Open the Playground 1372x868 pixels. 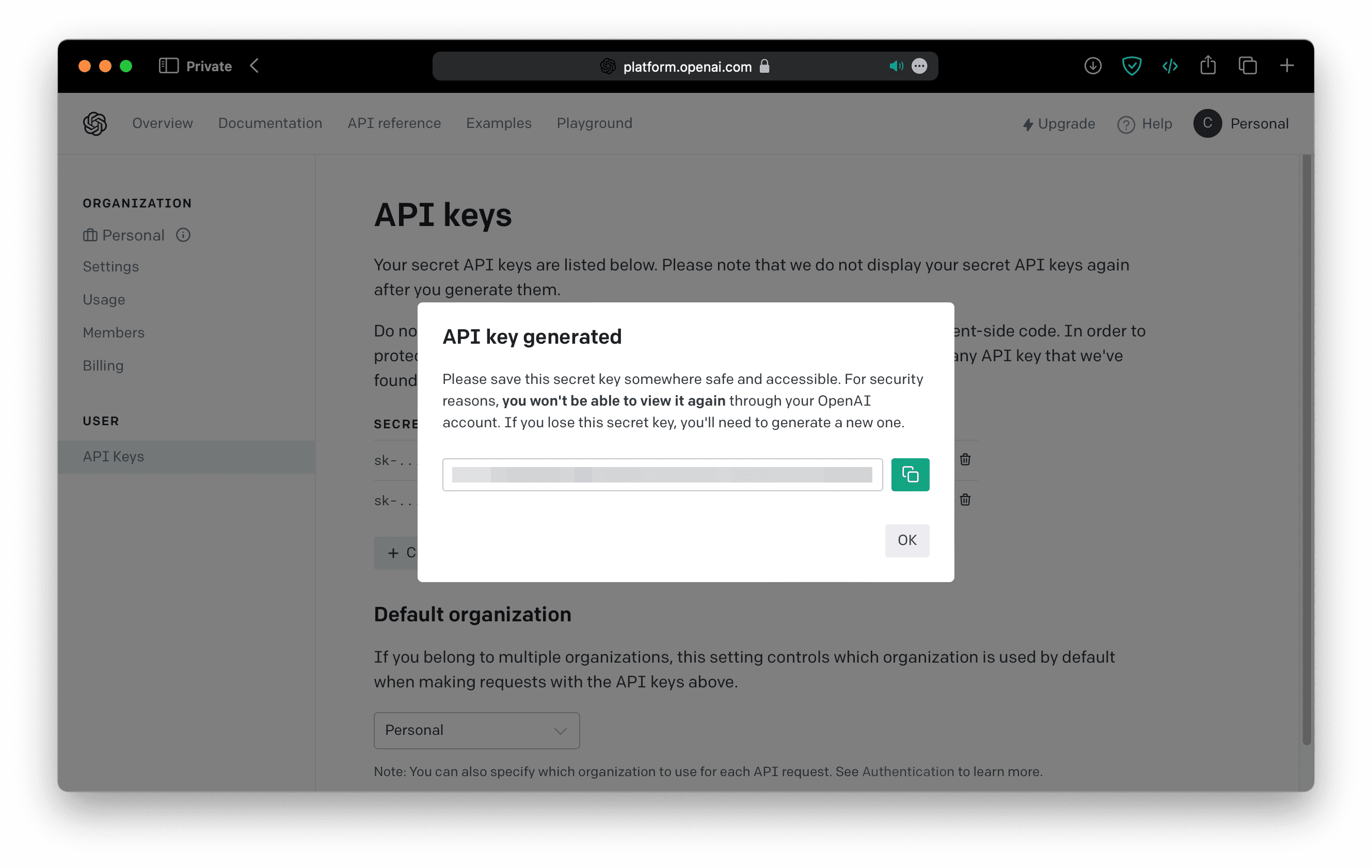(594, 123)
